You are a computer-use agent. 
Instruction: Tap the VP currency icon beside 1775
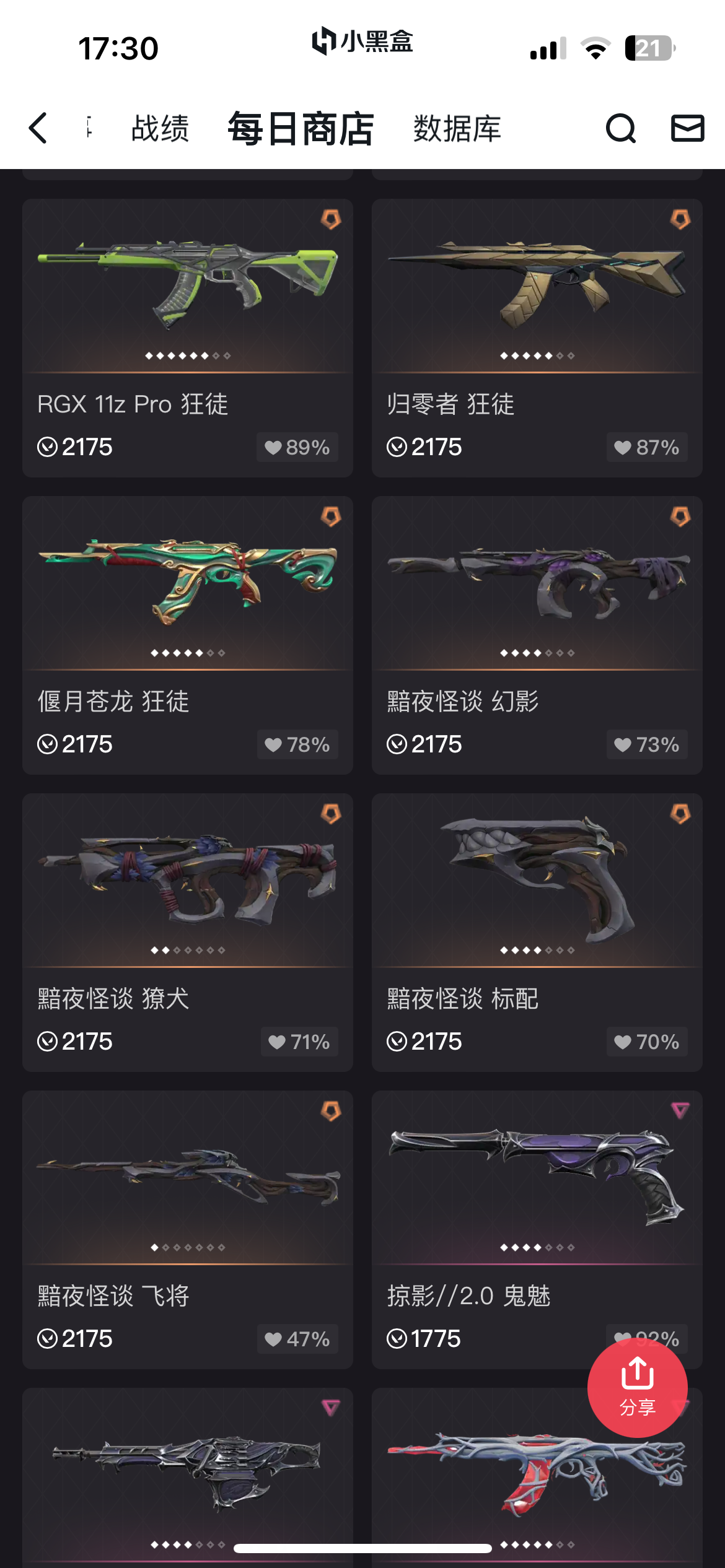[397, 1338]
